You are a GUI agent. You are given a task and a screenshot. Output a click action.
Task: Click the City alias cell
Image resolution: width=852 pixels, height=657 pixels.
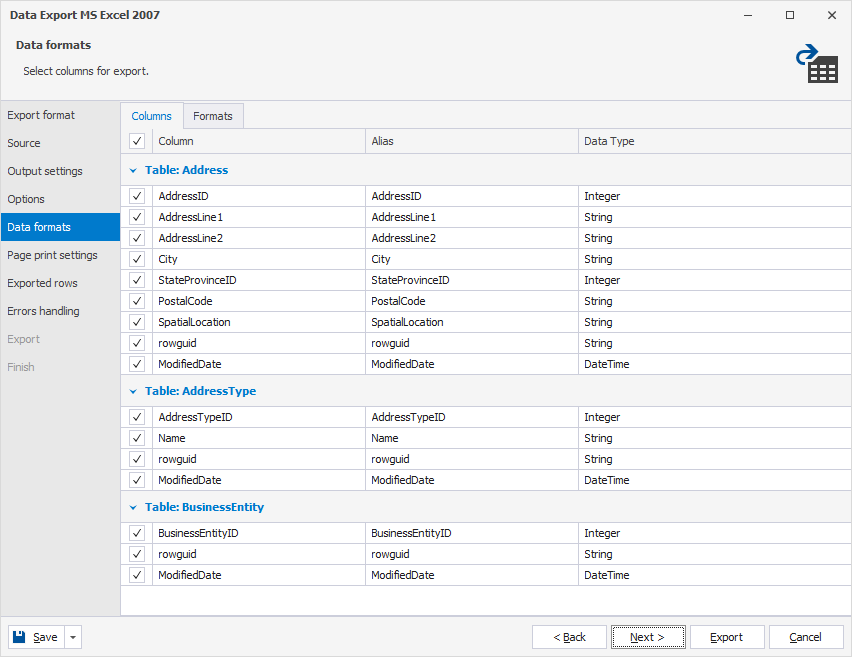pyautogui.click(x=472, y=259)
